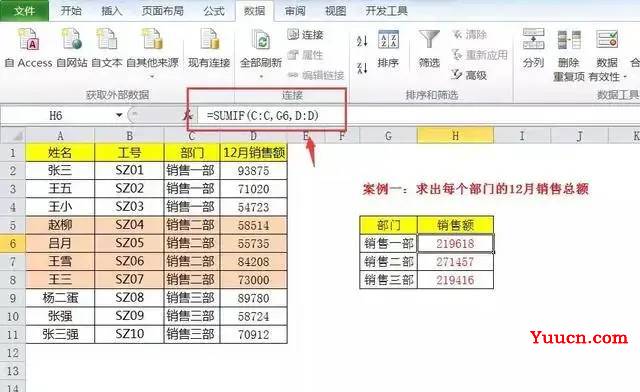Select column H header
This screenshot has width=640, height=392.
coord(455,136)
